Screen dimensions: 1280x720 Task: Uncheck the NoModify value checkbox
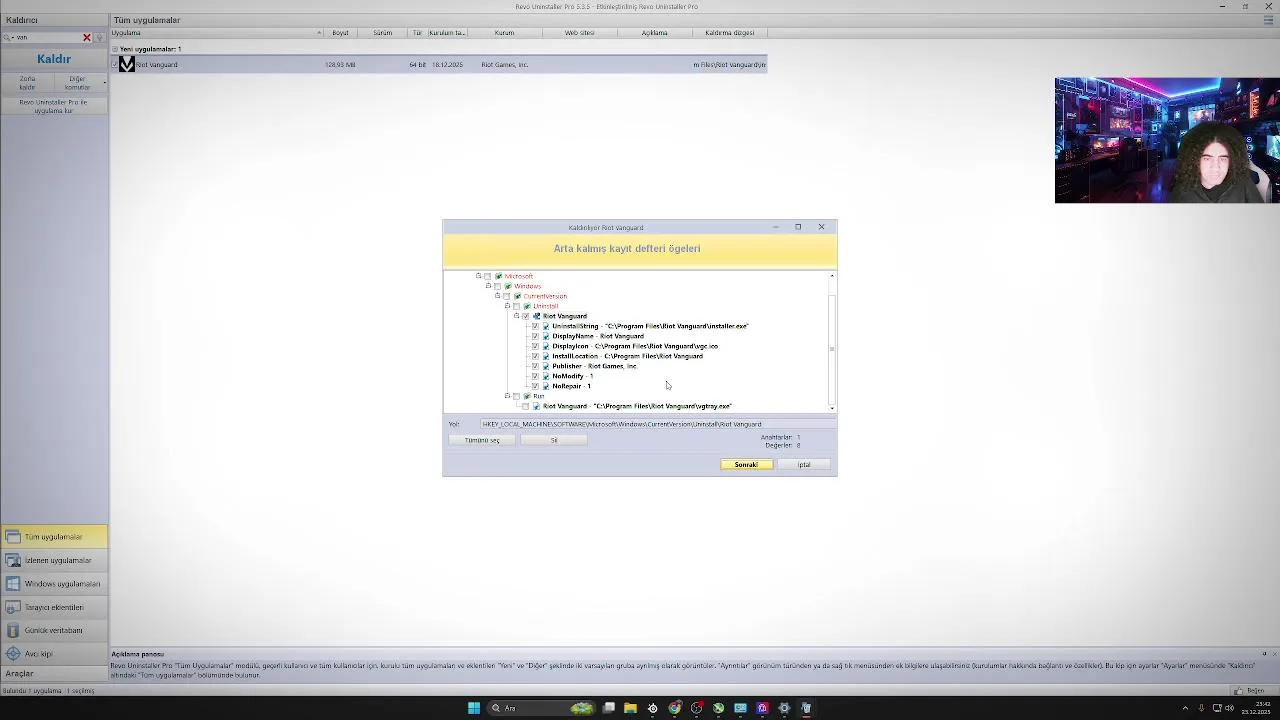(535, 376)
